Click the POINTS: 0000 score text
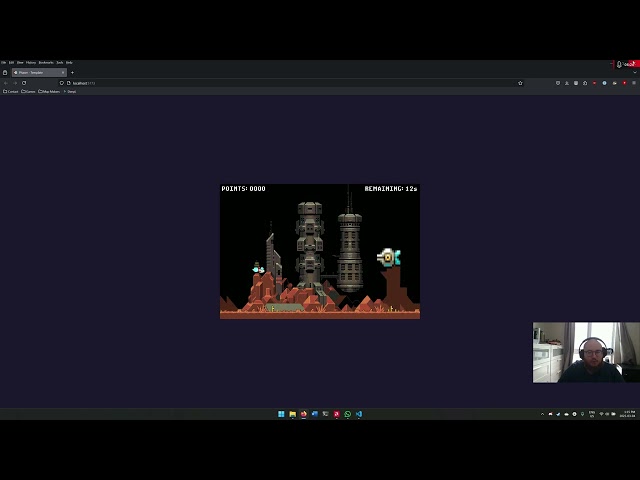This screenshot has width=640, height=480. 243,189
